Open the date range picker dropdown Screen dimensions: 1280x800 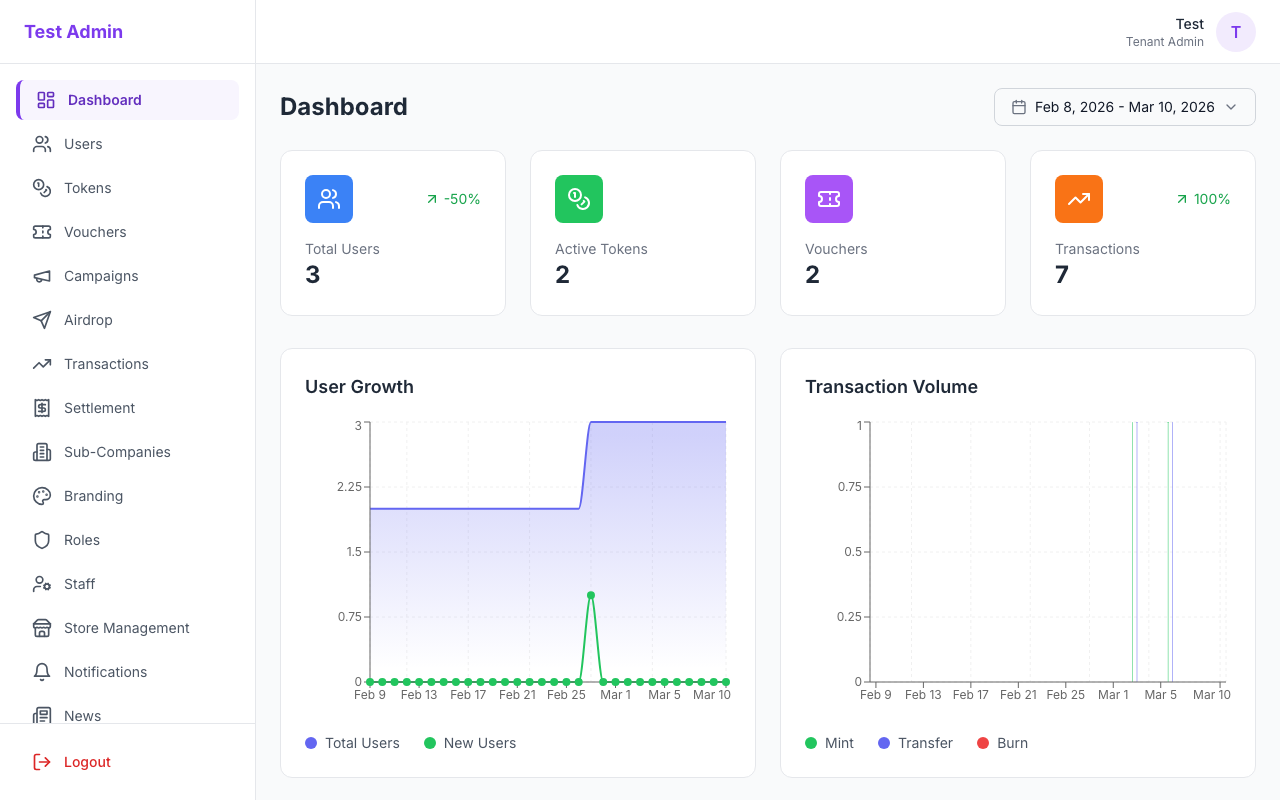pyautogui.click(x=1124, y=107)
